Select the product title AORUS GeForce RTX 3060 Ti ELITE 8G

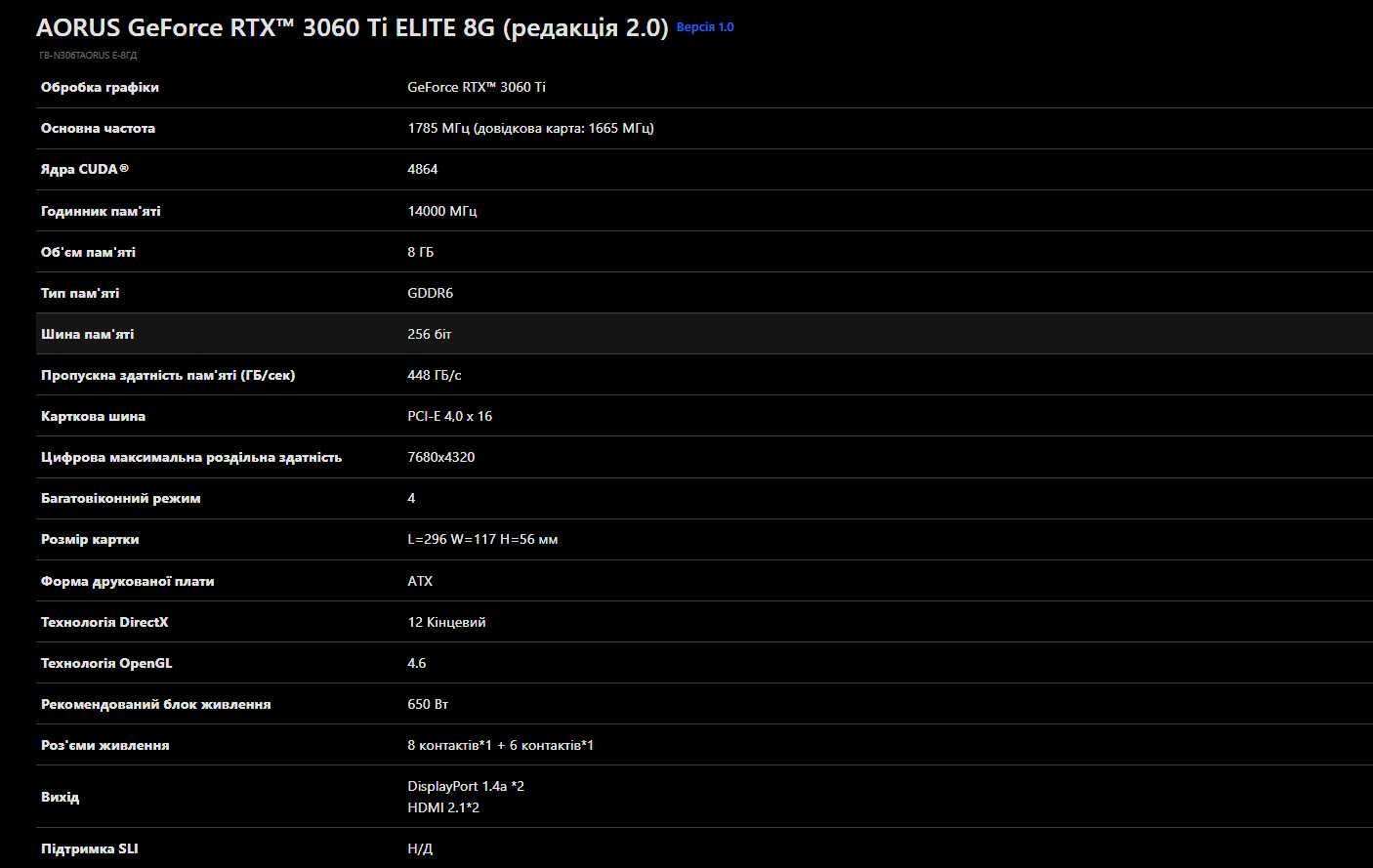(x=353, y=27)
